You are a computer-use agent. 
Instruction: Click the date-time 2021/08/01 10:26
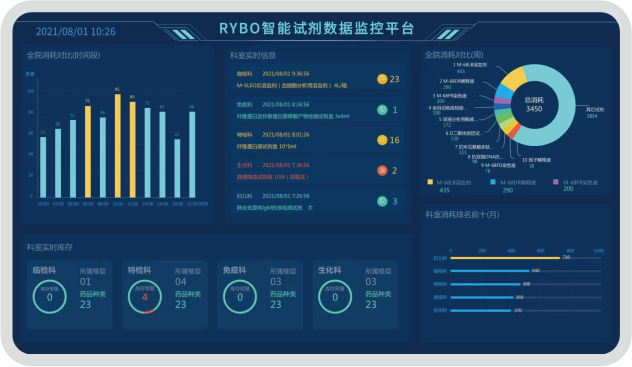click(76, 32)
